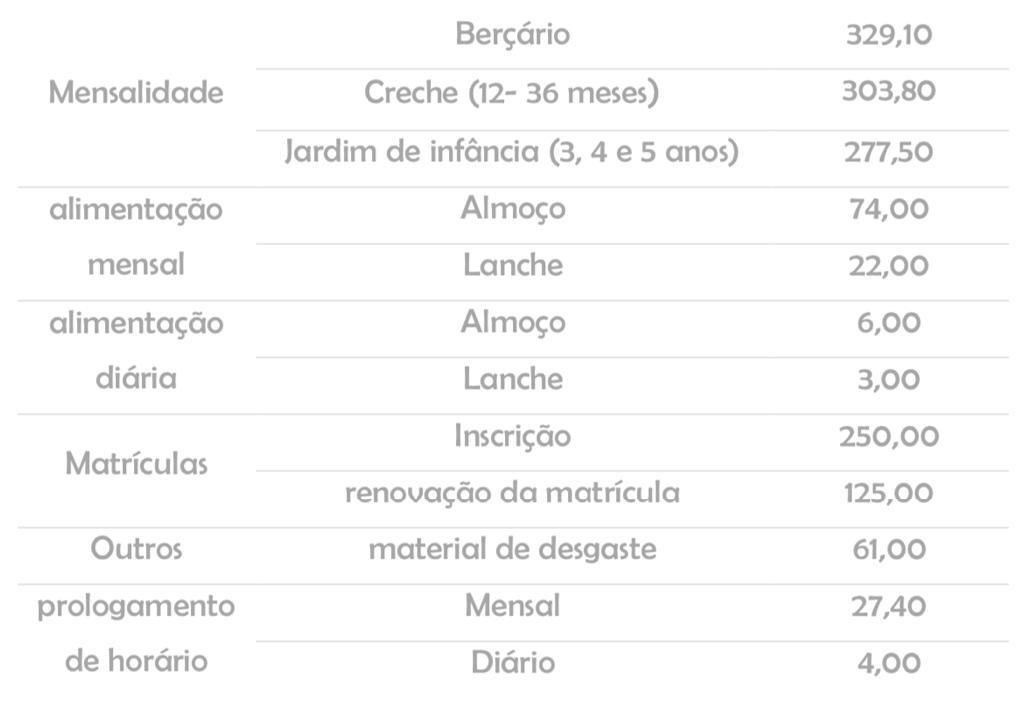Click the Matrículas category label
This screenshot has height=711, width=1024.
click(136, 464)
